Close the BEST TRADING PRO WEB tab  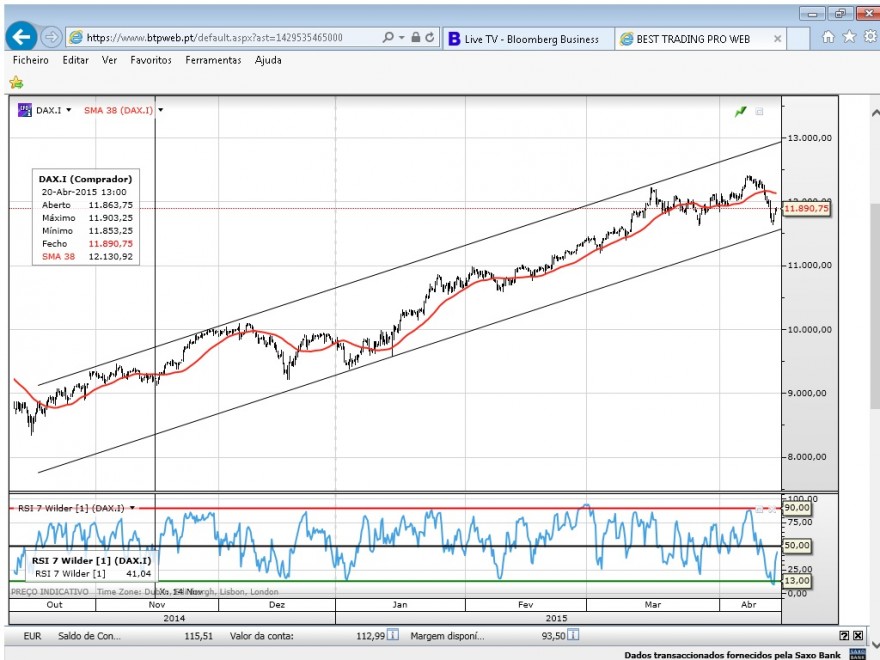[x=777, y=39]
